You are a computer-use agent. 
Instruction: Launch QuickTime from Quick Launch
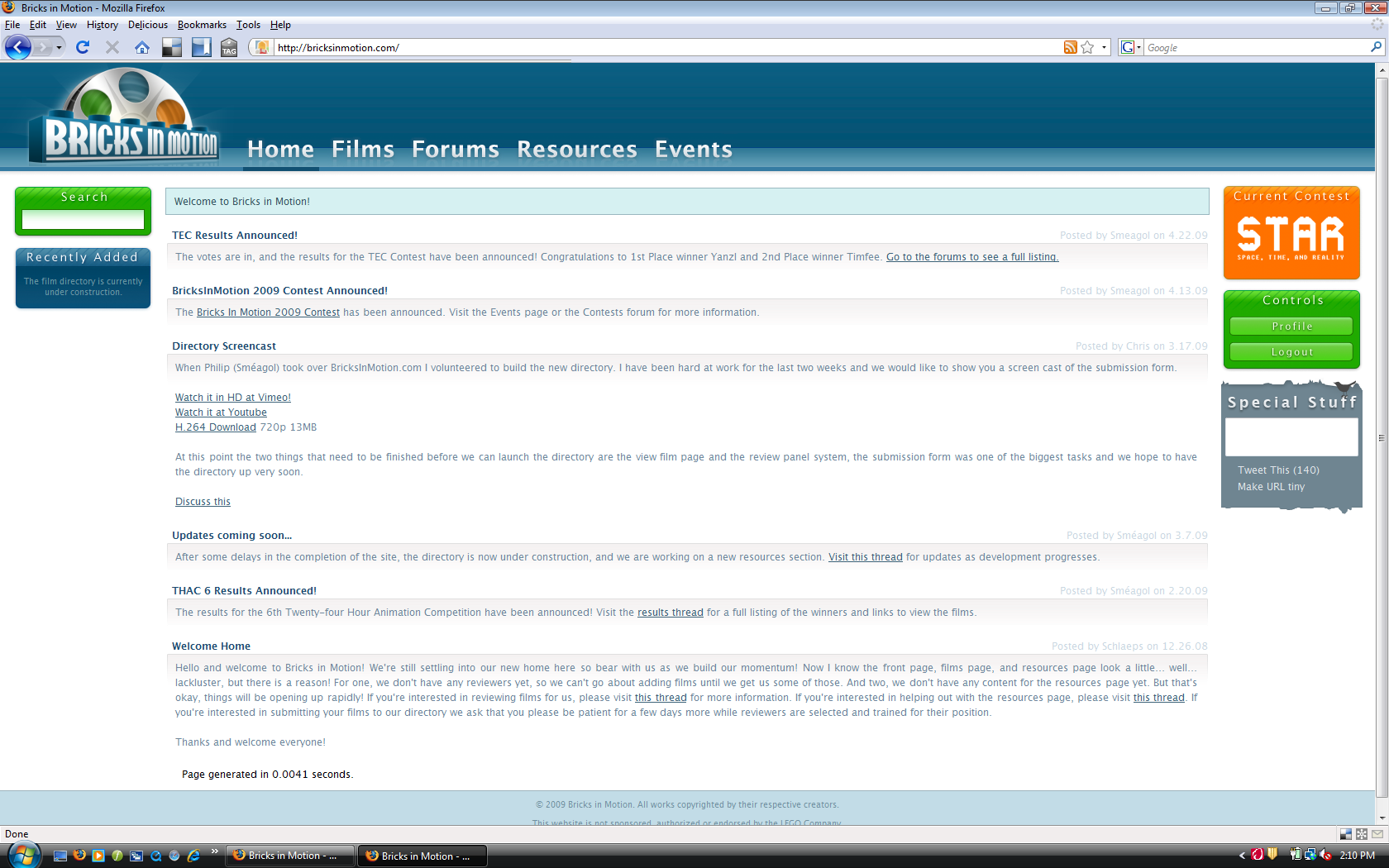(x=155, y=856)
